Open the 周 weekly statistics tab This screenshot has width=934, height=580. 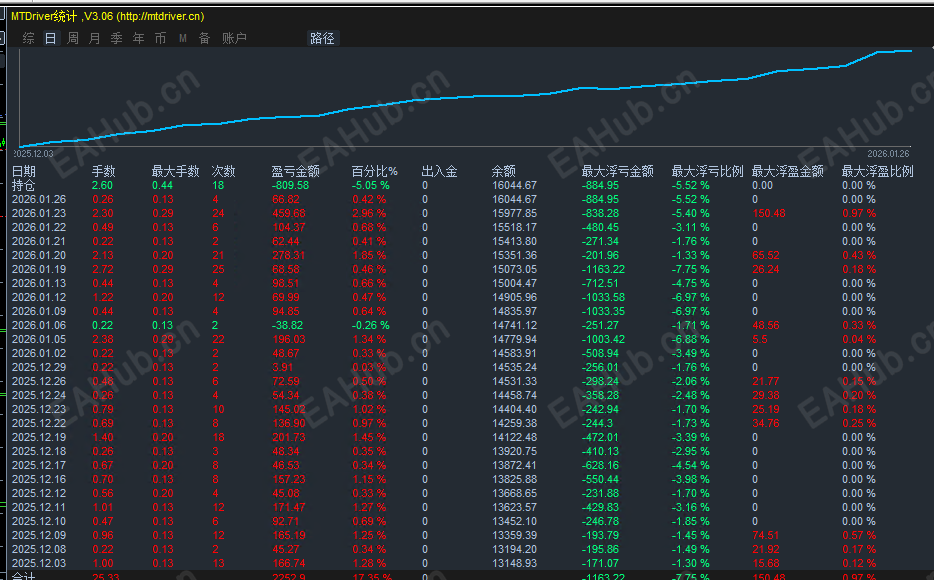pyautogui.click(x=73, y=38)
